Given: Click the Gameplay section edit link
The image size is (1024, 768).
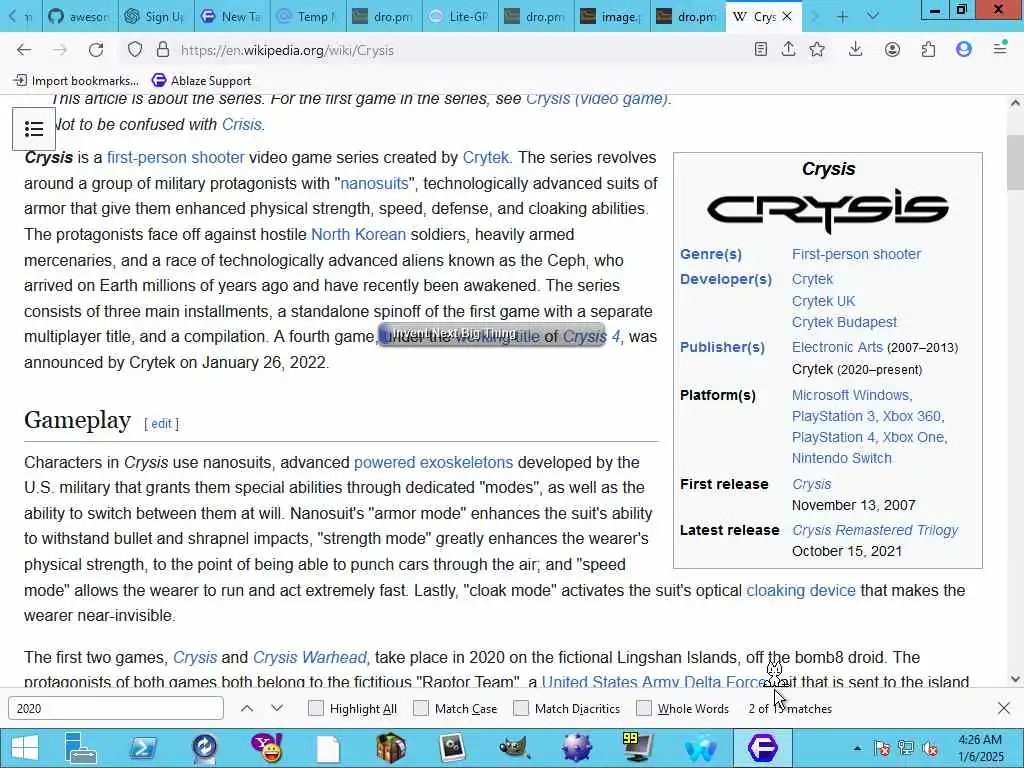Looking at the screenshot, I should [161, 423].
